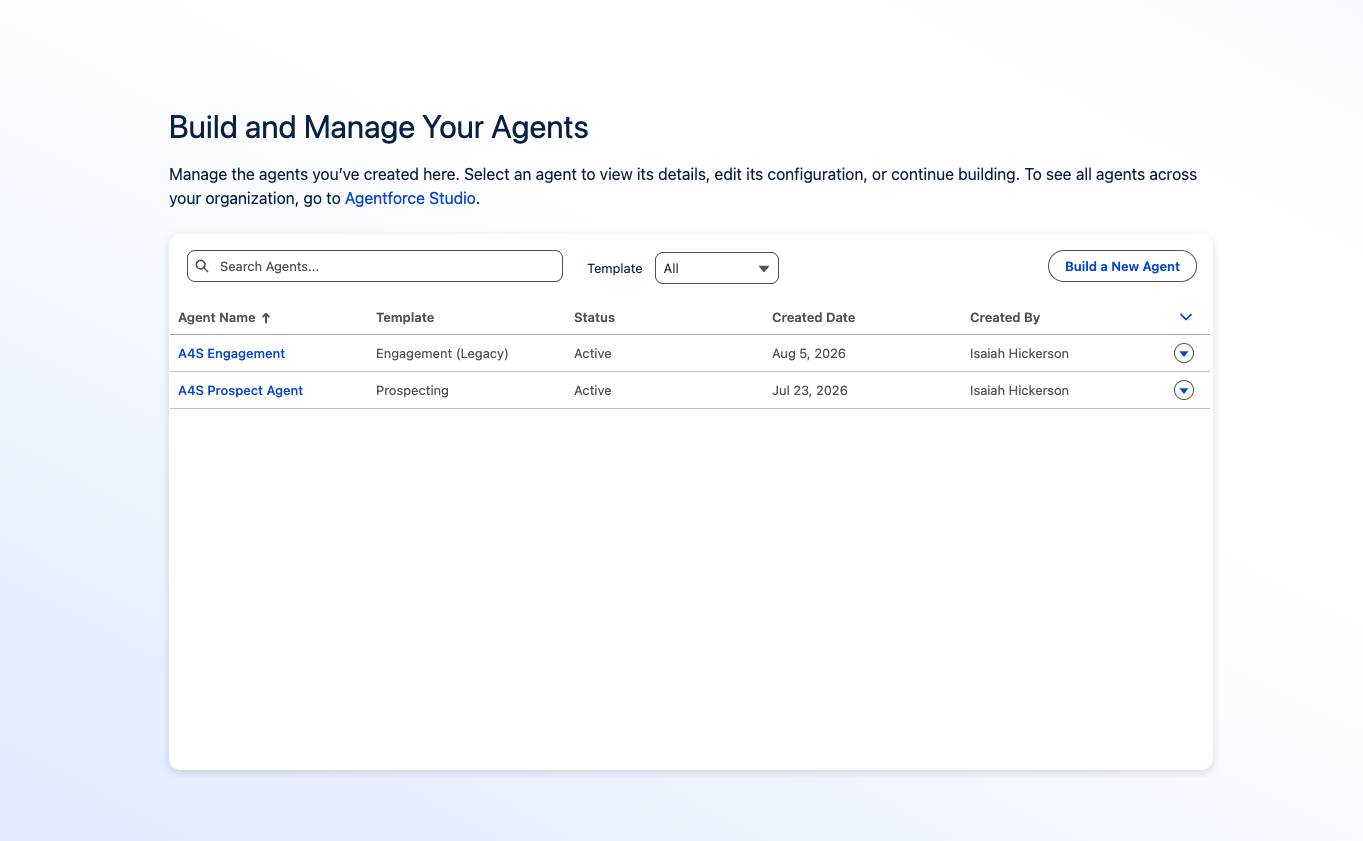Click the Template column header
This screenshot has height=841, width=1363.
[405, 317]
